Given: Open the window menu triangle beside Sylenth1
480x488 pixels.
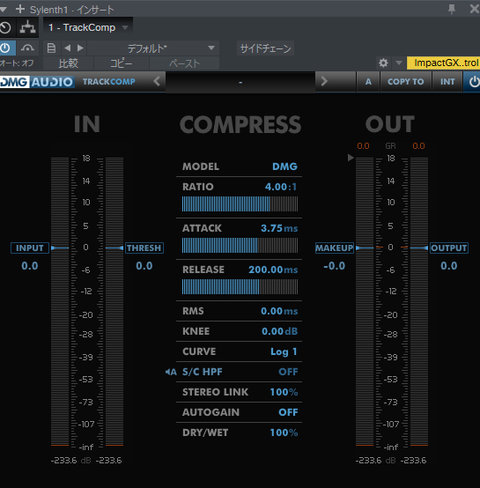Looking at the screenshot, I should click(x=3, y=9).
